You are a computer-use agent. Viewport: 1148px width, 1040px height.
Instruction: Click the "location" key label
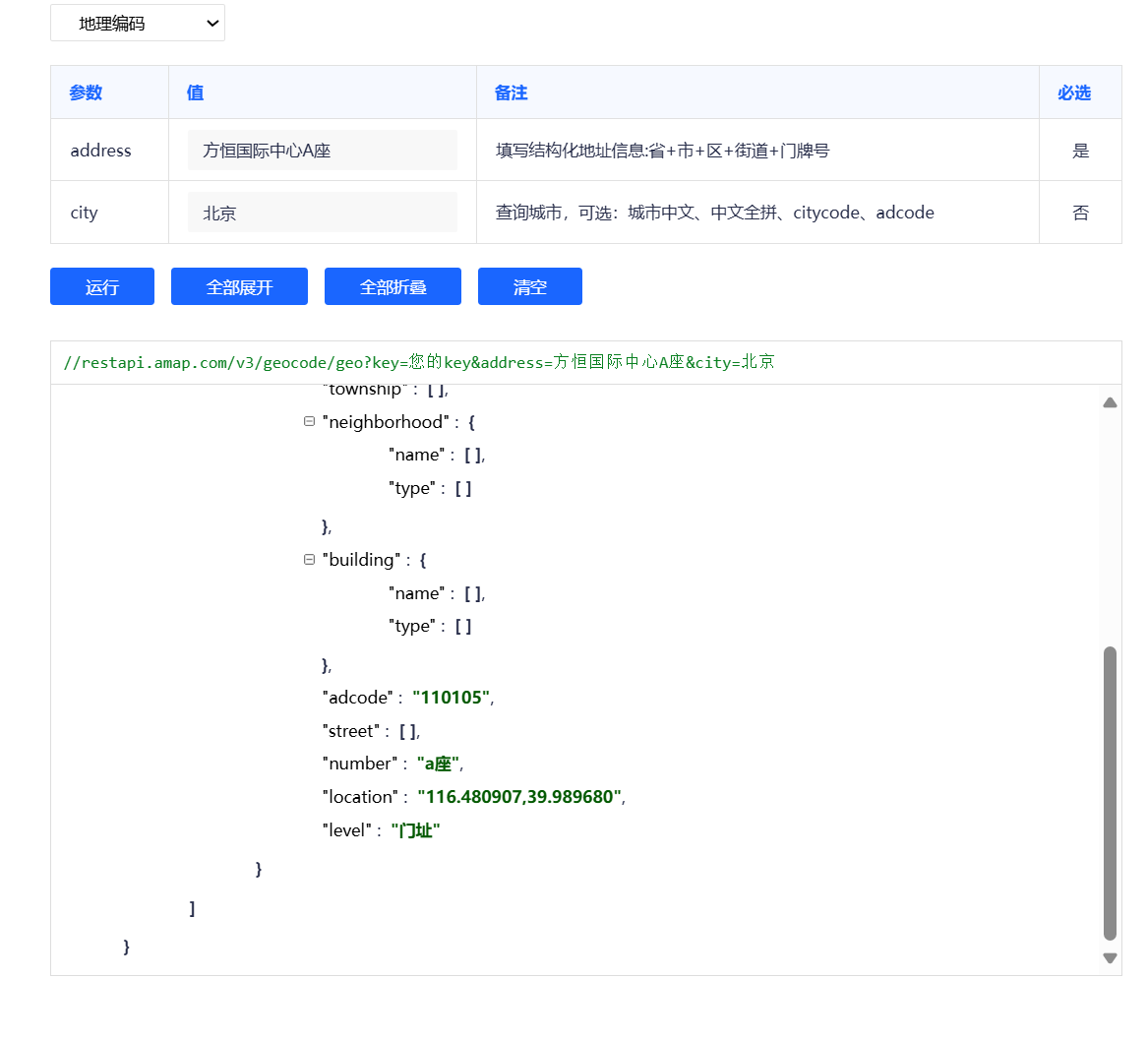coord(360,797)
